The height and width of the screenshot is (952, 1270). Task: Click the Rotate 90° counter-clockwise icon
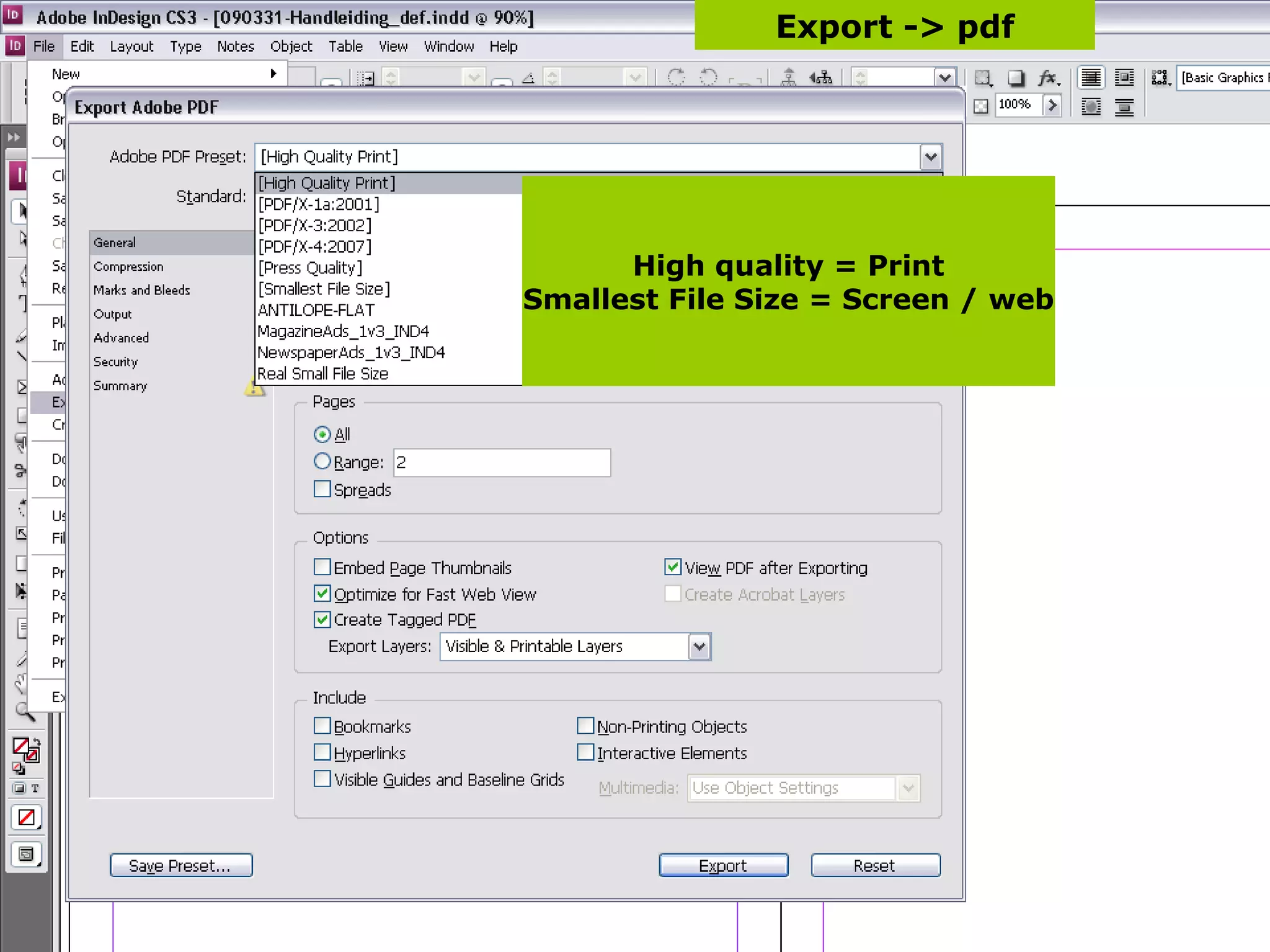tap(708, 77)
